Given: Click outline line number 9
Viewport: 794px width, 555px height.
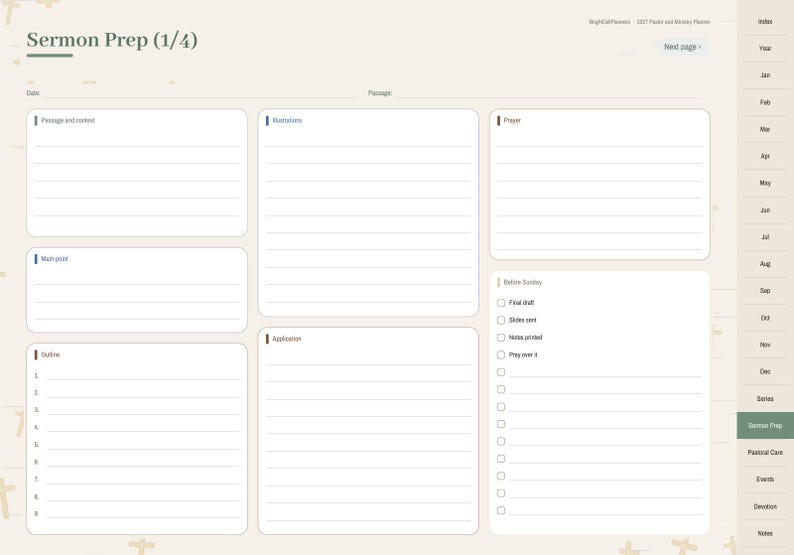Looking at the screenshot, I should pos(143,513).
